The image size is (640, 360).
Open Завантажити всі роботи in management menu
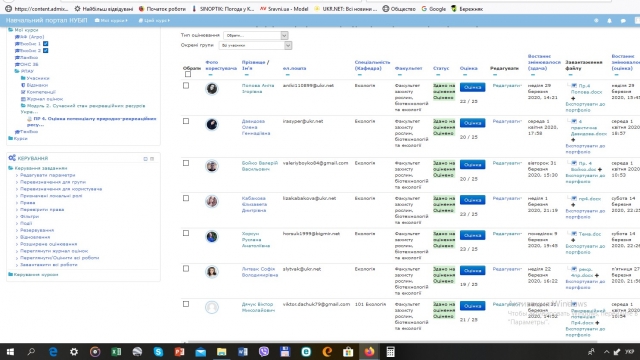click(49, 265)
